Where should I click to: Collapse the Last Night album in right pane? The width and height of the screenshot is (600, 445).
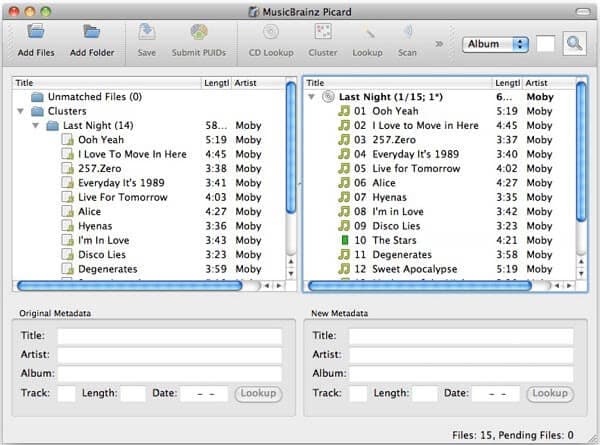click(x=311, y=97)
